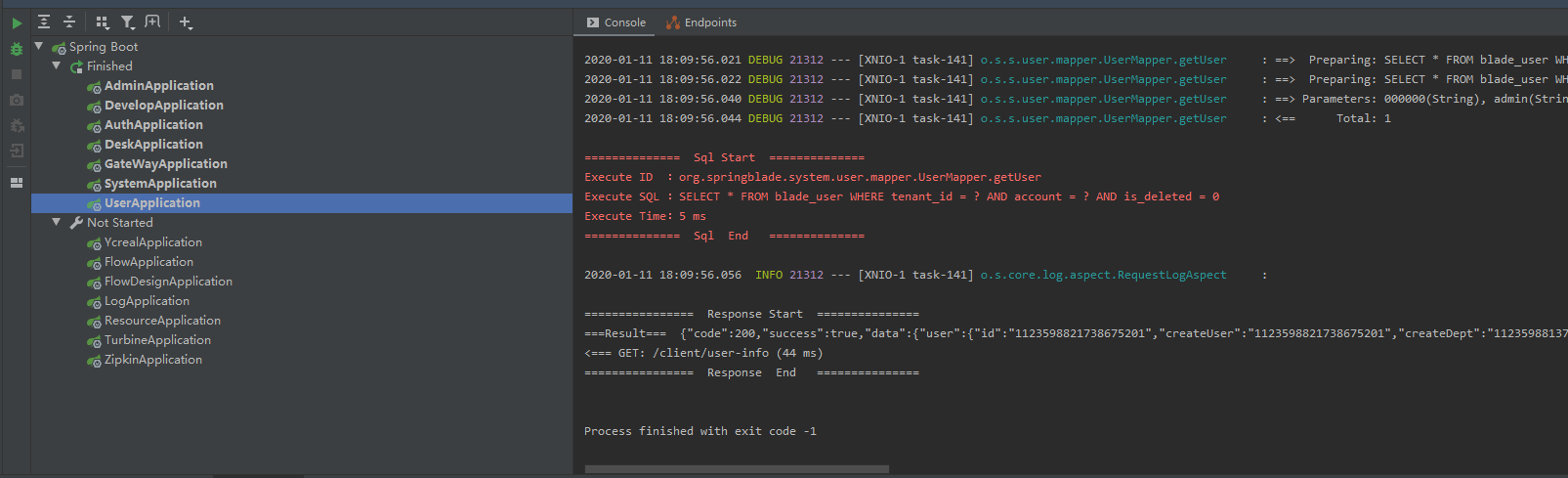Select FlowDesignApplication run configuration
1568x478 pixels.
(168, 282)
